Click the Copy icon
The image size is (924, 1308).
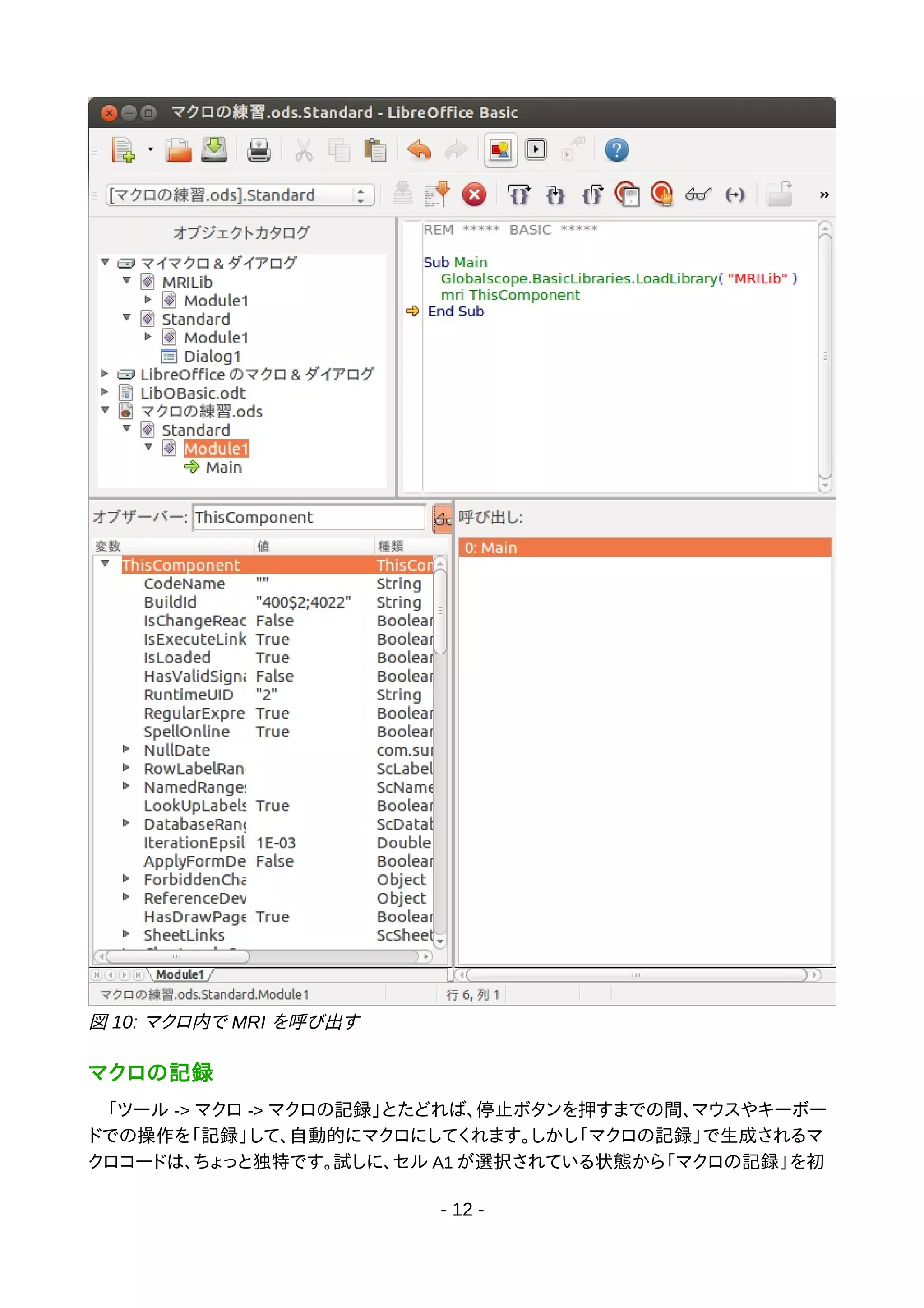339,150
